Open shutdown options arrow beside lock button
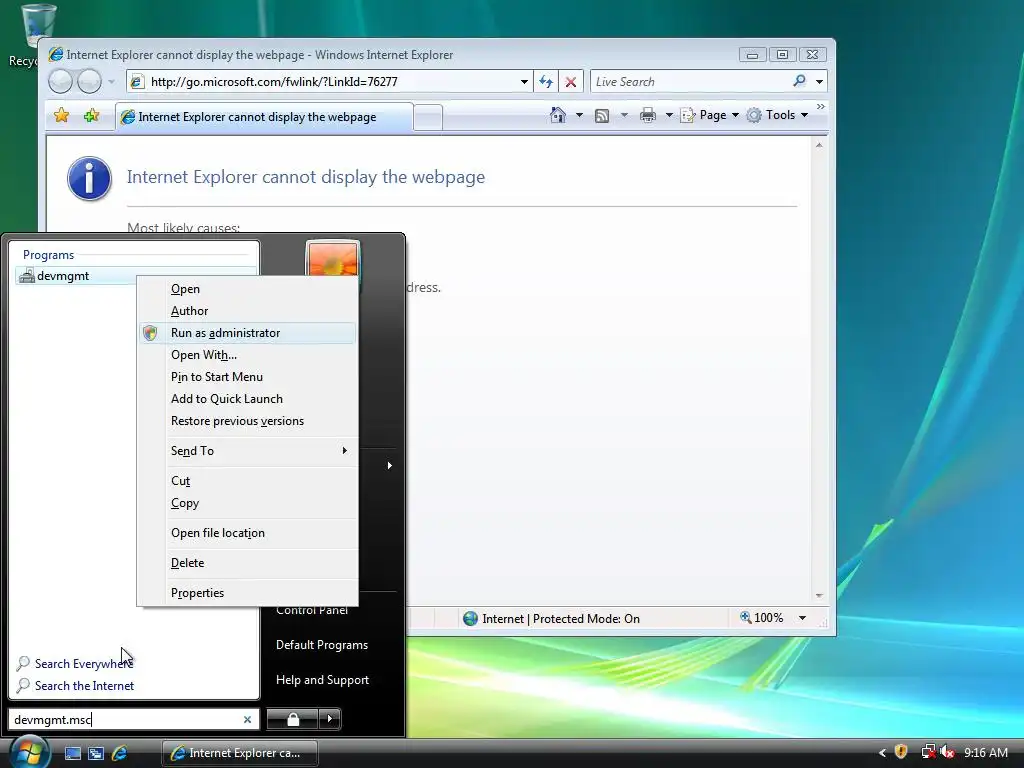Image resolution: width=1024 pixels, height=768 pixels. tap(330, 719)
